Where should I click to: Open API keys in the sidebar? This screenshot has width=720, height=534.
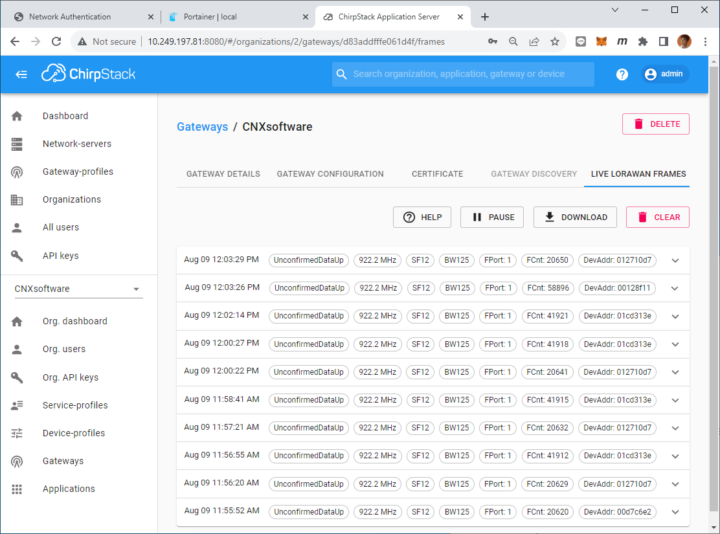point(60,255)
